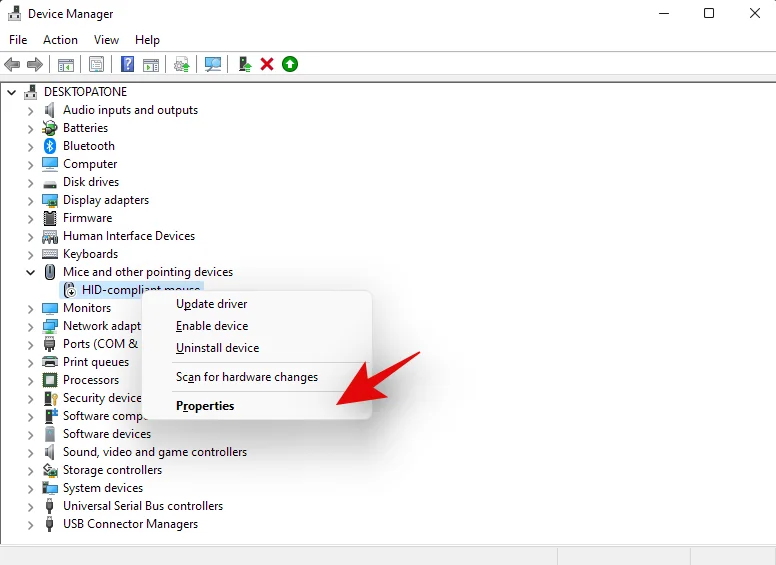Expand Universal Serial Bus controllers node
Image resolution: width=776 pixels, height=565 pixels.
click(30, 506)
